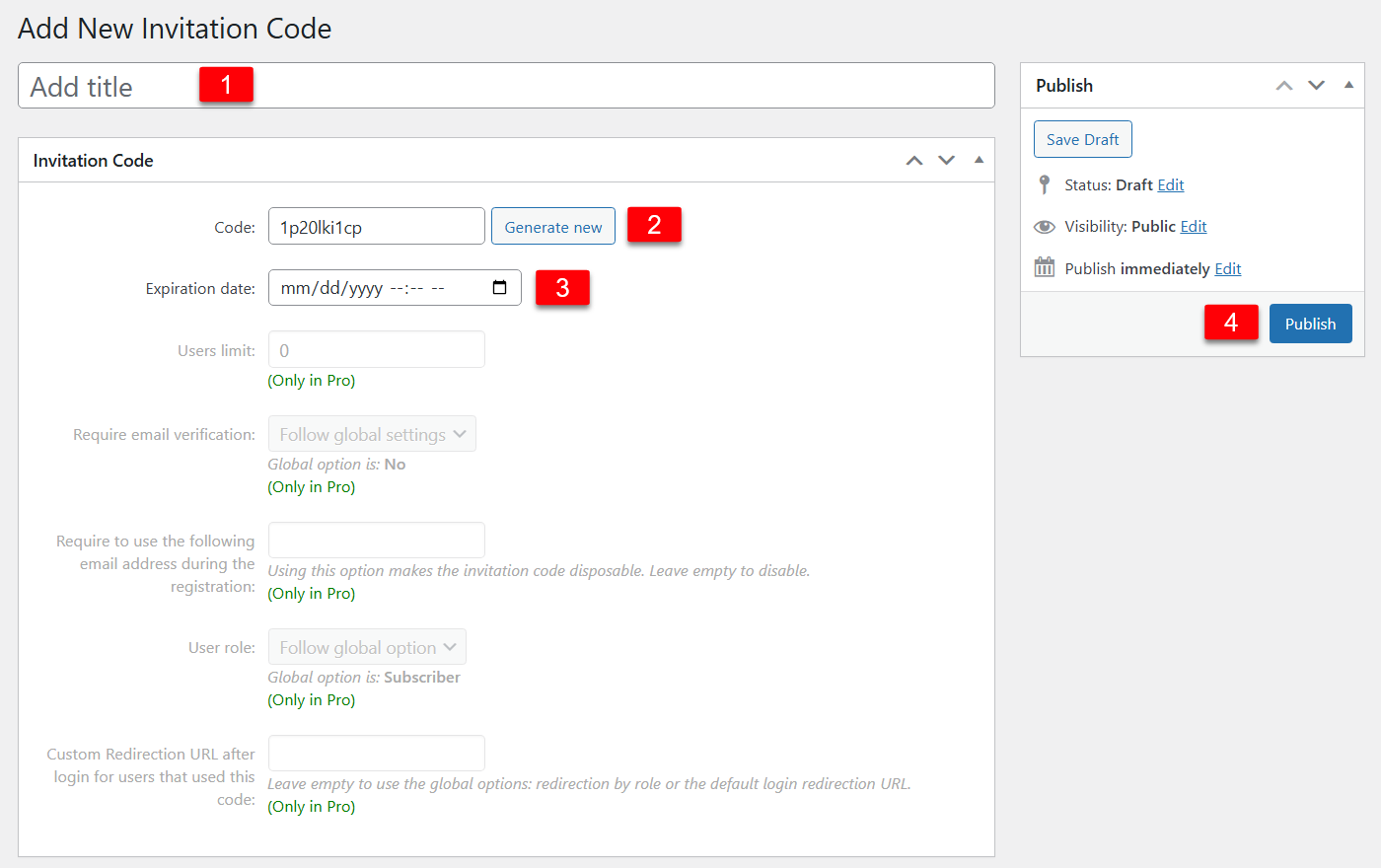Click the Add title input field
Image resolution: width=1381 pixels, height=868 pixels.
[x=506, y=86]
